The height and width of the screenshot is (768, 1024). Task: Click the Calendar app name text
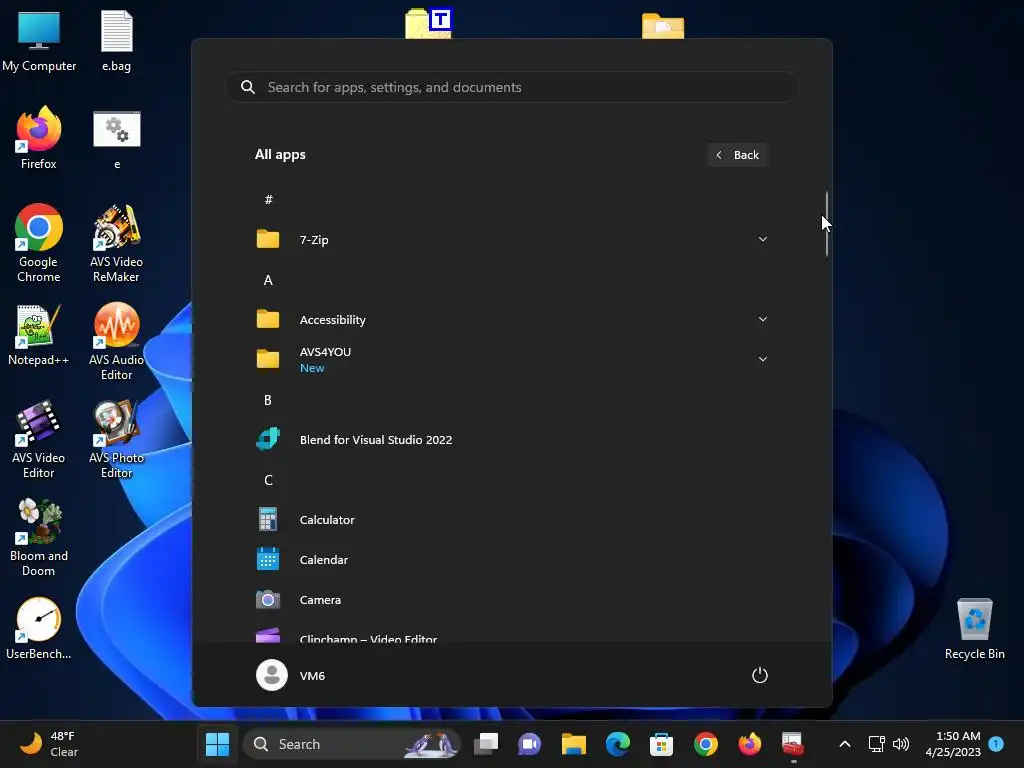(x=323, y=560)
